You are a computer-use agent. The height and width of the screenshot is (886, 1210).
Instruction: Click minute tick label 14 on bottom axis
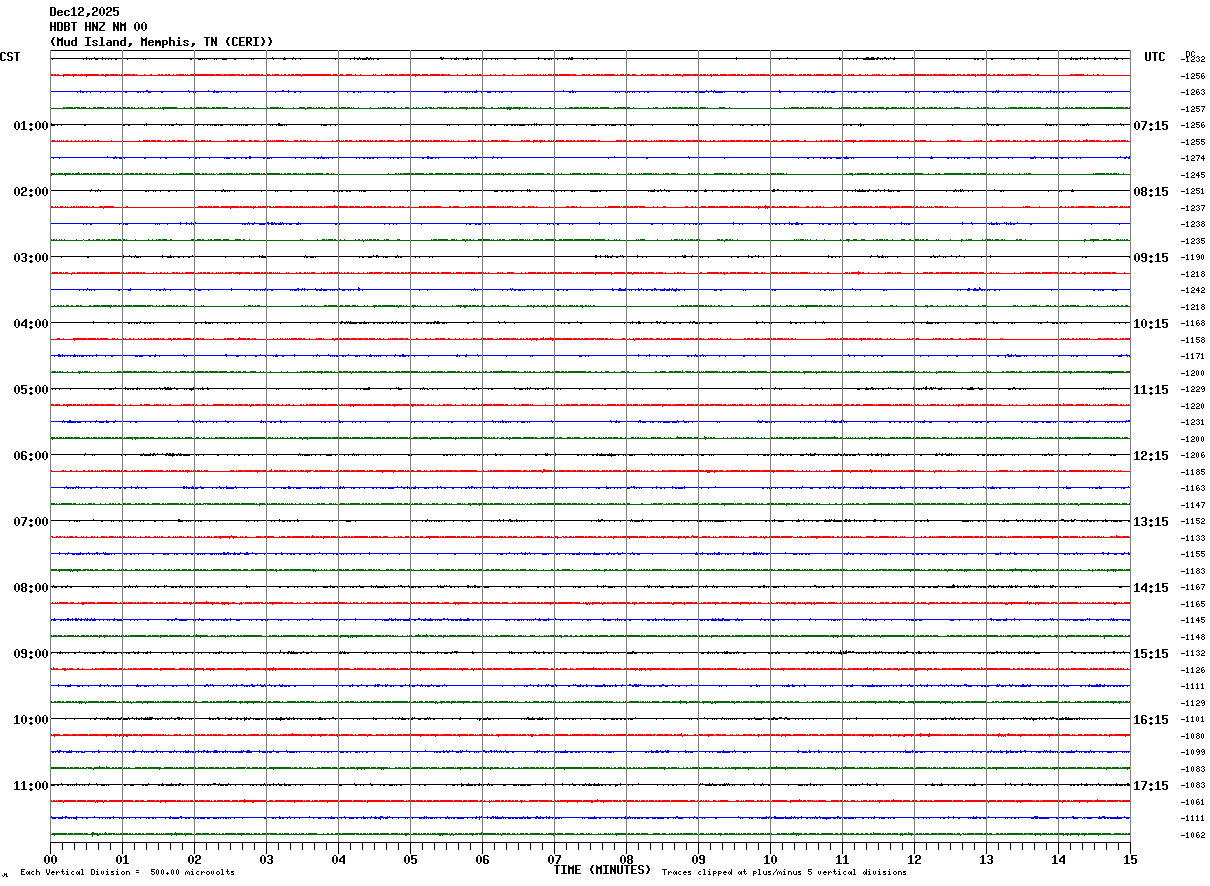pyautogui.click(x=1058, y=859)
